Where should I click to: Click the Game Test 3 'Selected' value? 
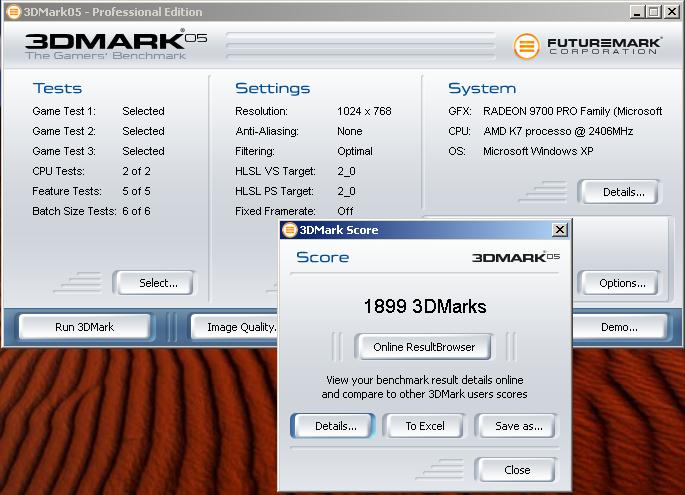click(x=143, y=151)
